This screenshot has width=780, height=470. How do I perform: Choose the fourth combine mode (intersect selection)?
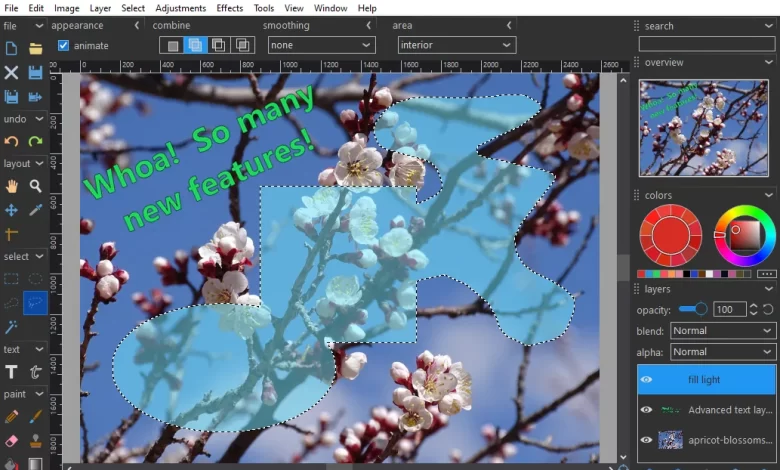[x=242, y=45]
